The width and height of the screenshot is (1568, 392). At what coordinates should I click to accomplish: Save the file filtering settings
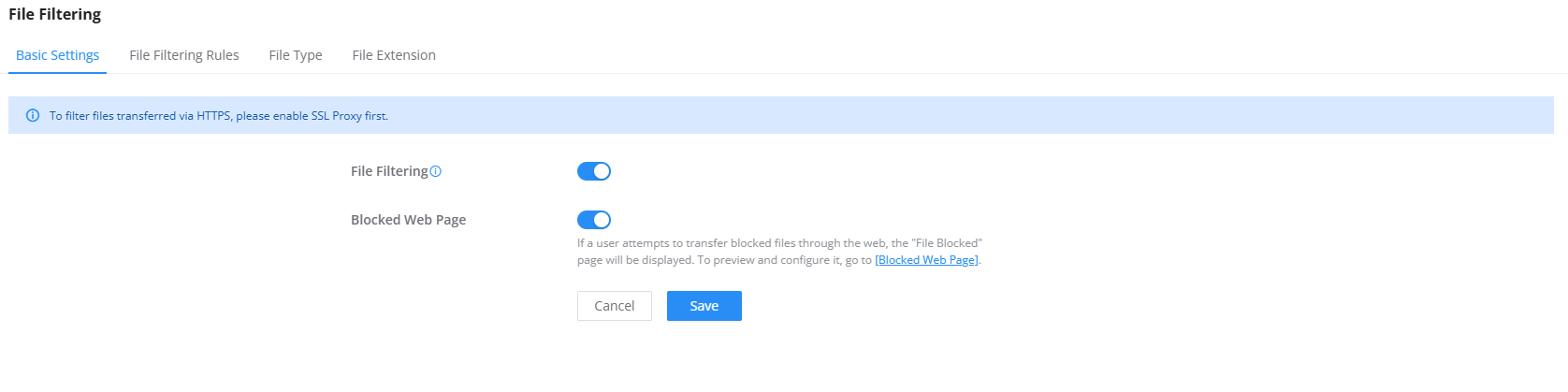(704, 306)
